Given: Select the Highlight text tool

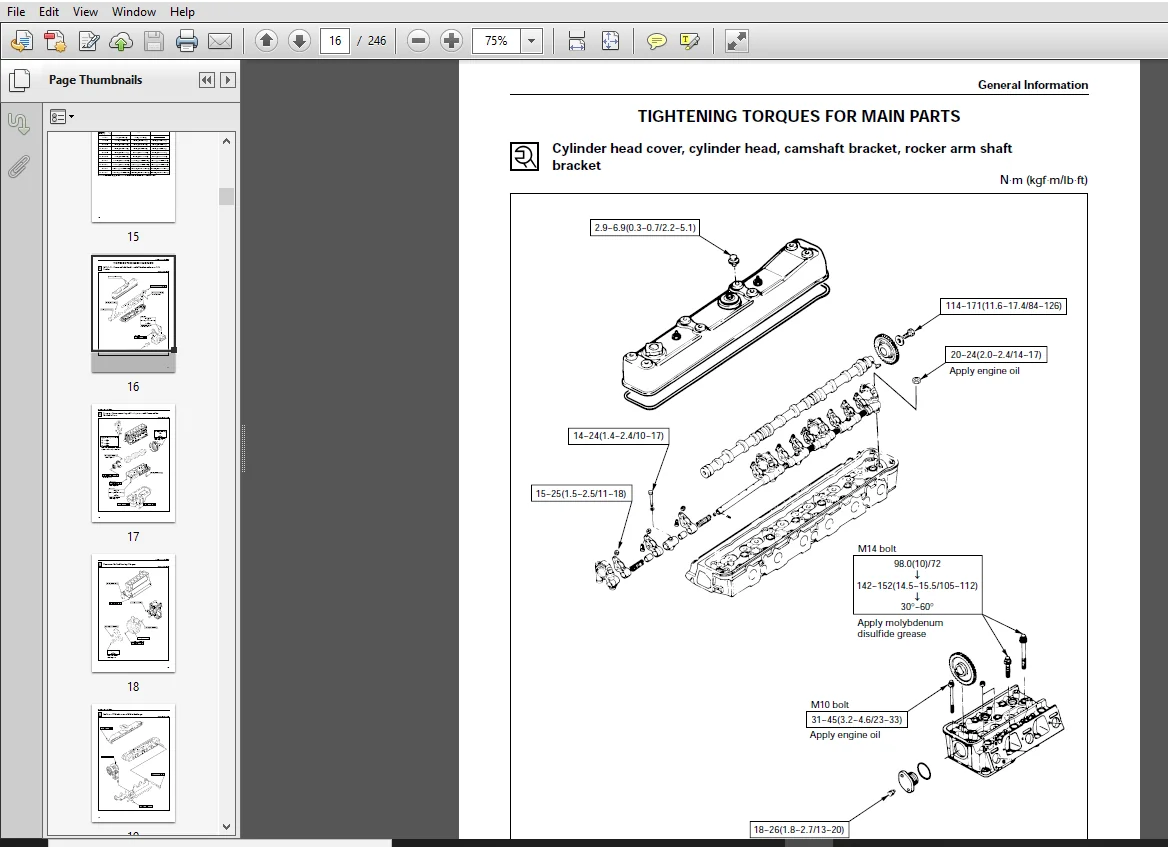Looking at the screenshot, I should [x=690, y=41].
